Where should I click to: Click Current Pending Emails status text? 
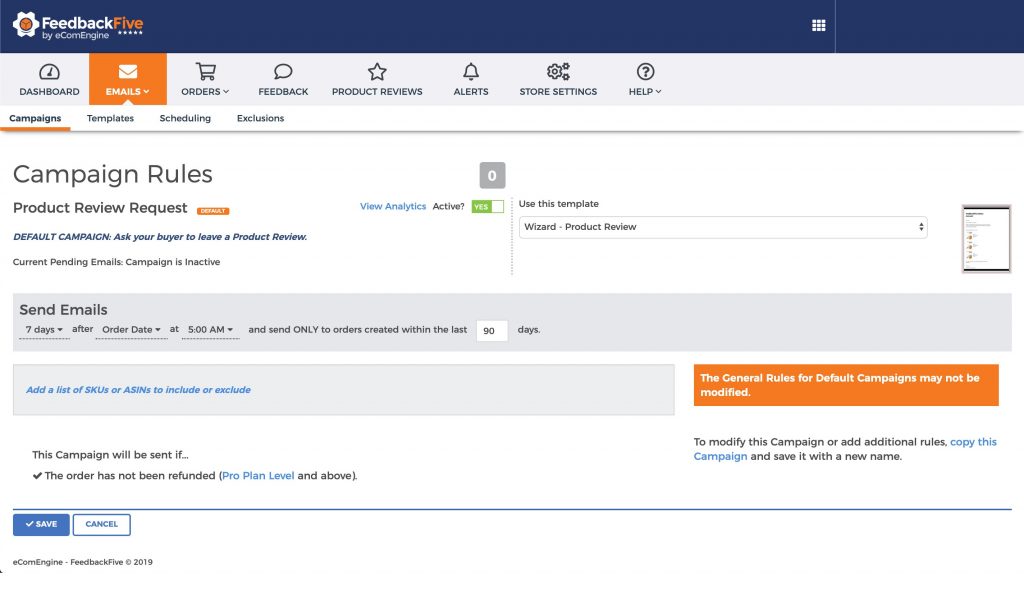[x=116, y=262]
